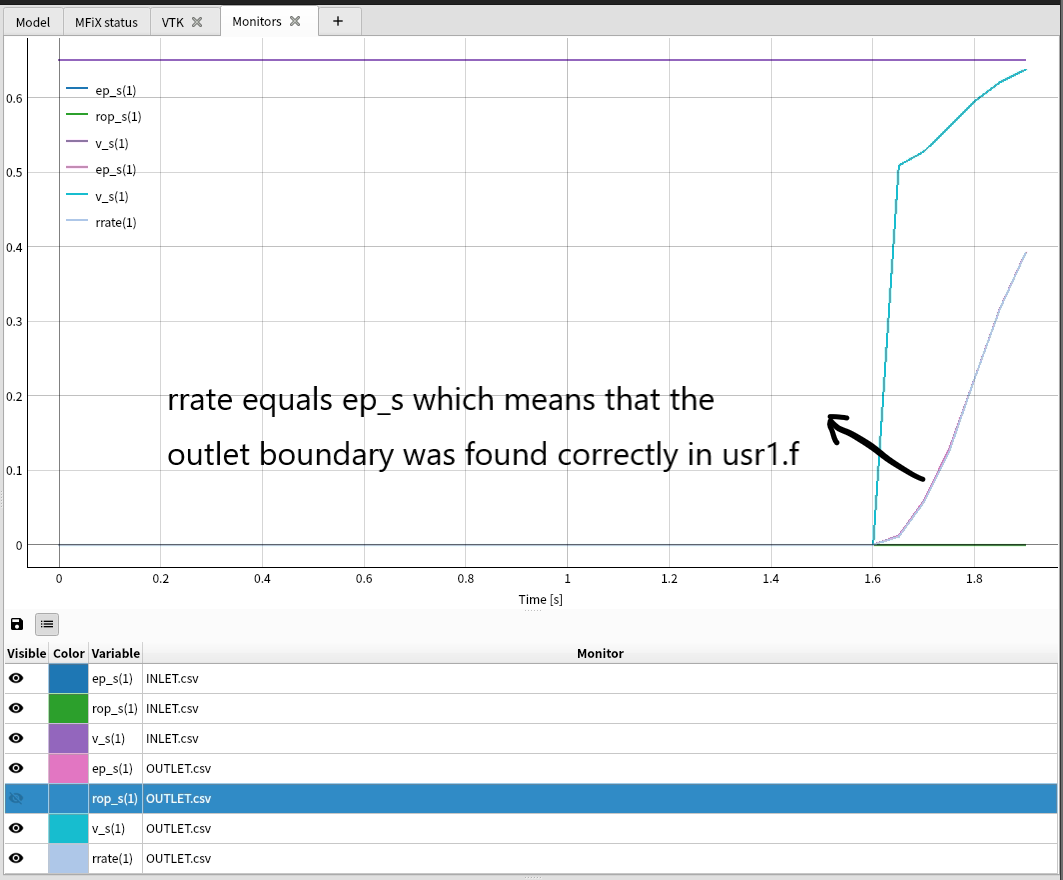Toggle visibility of v_s(1) INLET.csv

pyautogui.click(x=16, y=738)
